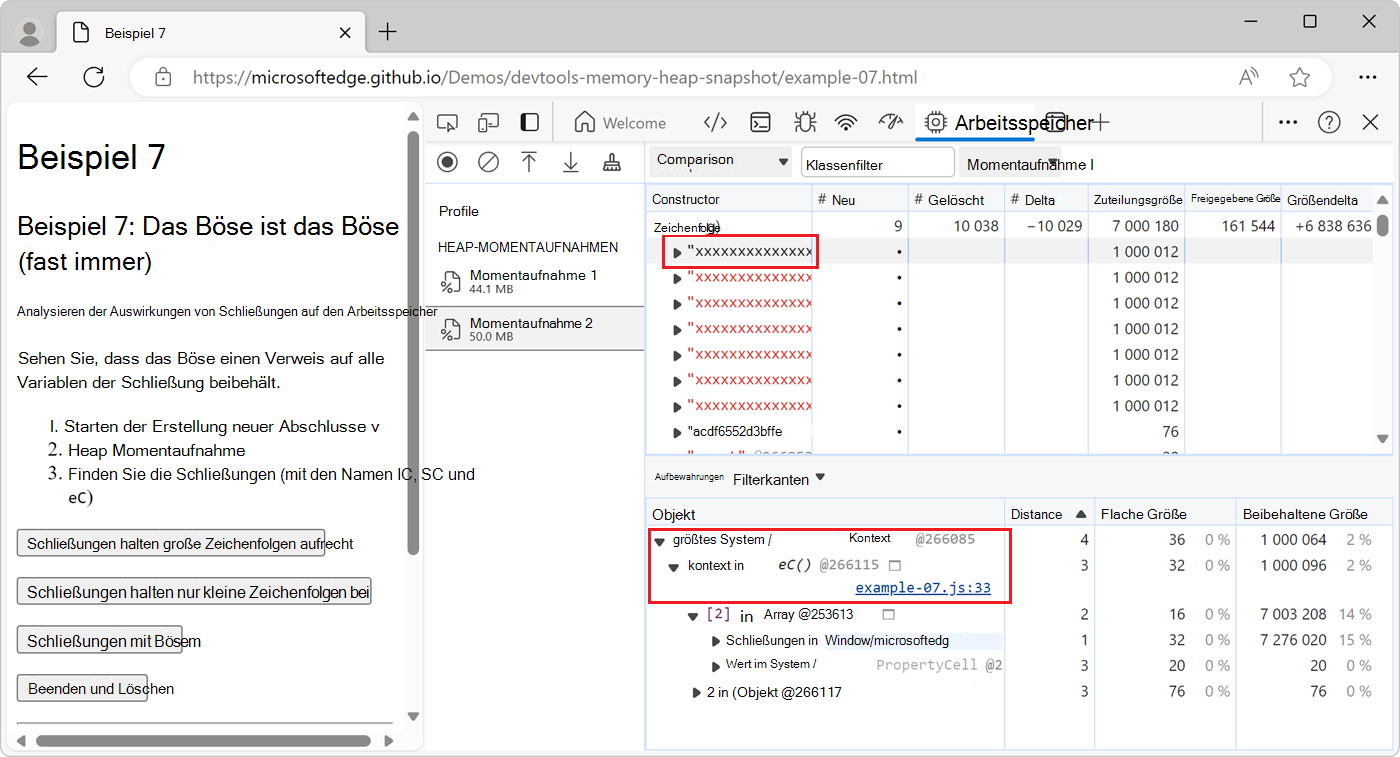
Task: Collapse the "kontext in eC()" retainer row
Action: point(674,567)
